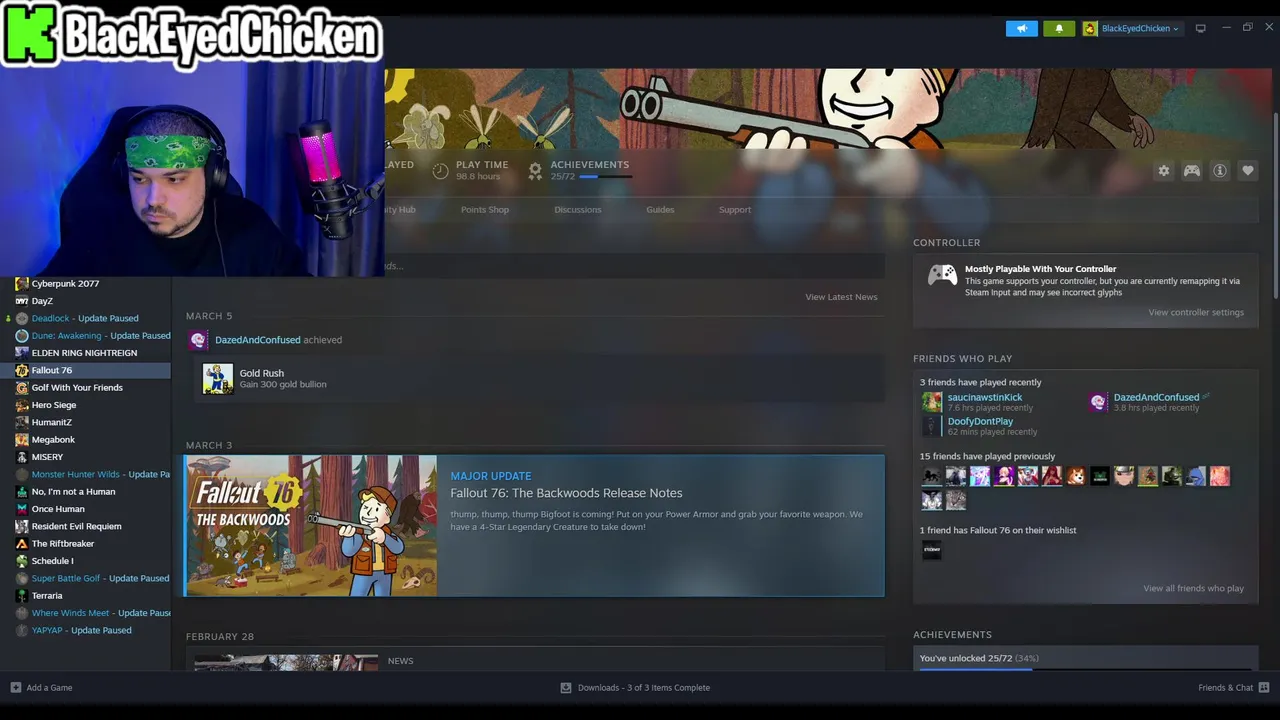This screenshot has width=1280, height=720.
Task: Open the BlackEyedChicken account dropdown
Action: [x=1131, y=28]
